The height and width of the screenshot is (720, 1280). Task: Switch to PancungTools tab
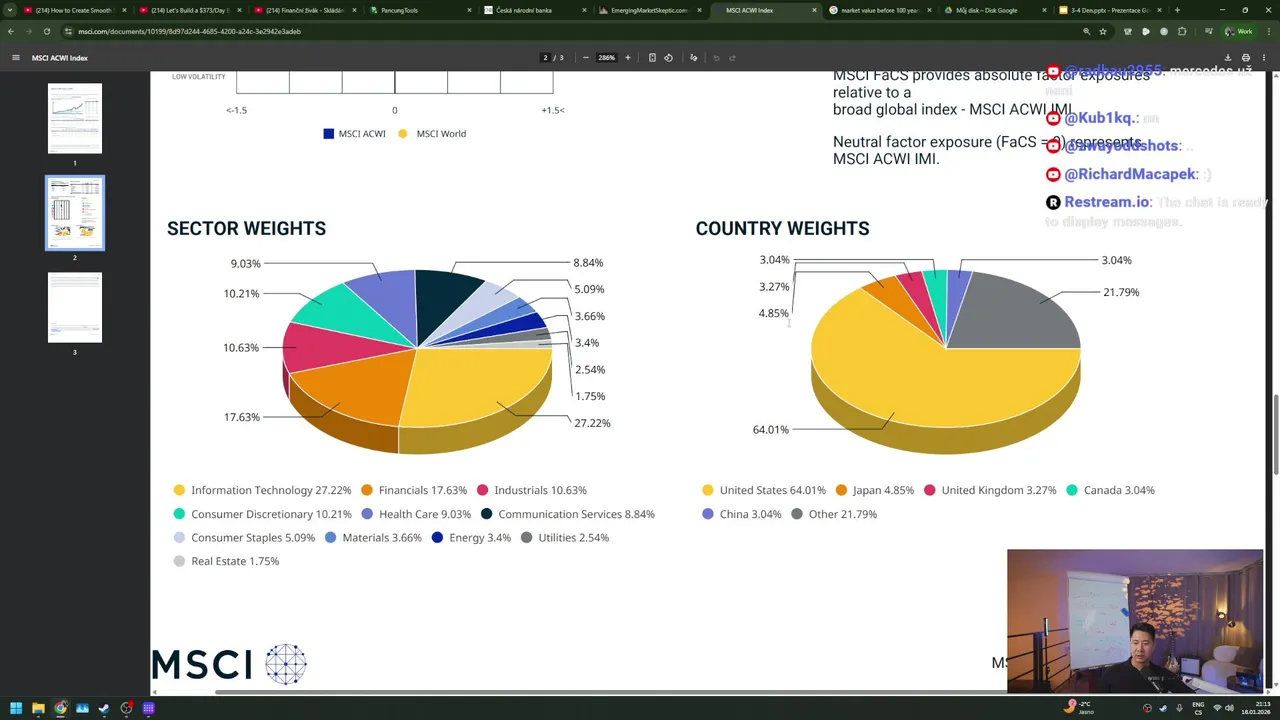click(x=420, y=10)
